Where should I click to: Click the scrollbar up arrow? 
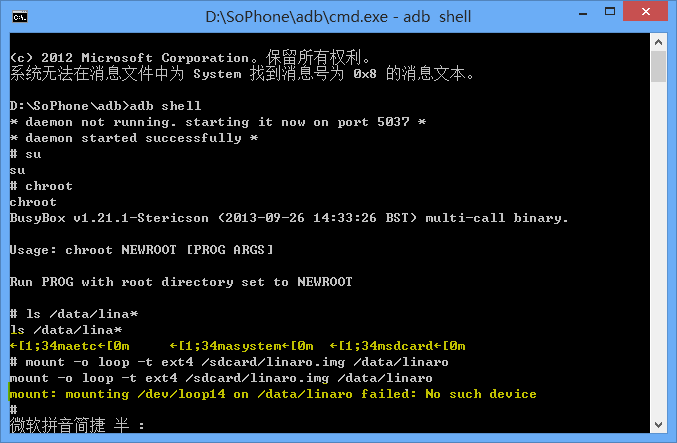(658, 42)
